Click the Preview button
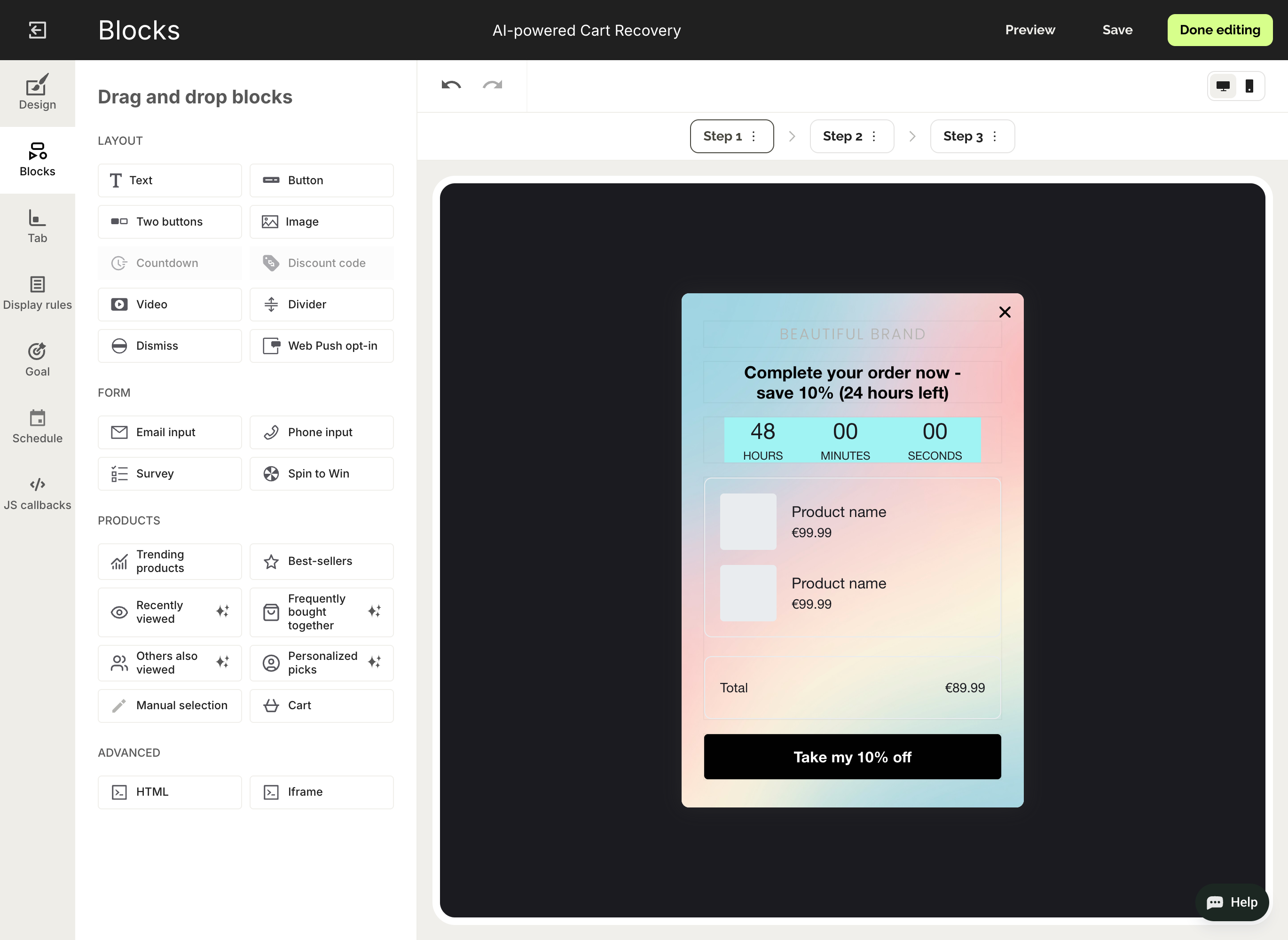Image resolution: width=1288 pixels, height=940 pixels. pos(1029,30)
